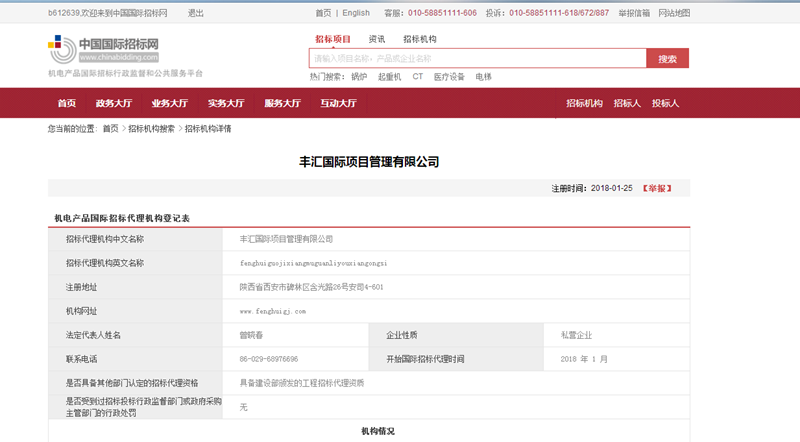The image size is (800, 442).
Task: Click customer service number 010-58851111-606
Action: (442, 13)
